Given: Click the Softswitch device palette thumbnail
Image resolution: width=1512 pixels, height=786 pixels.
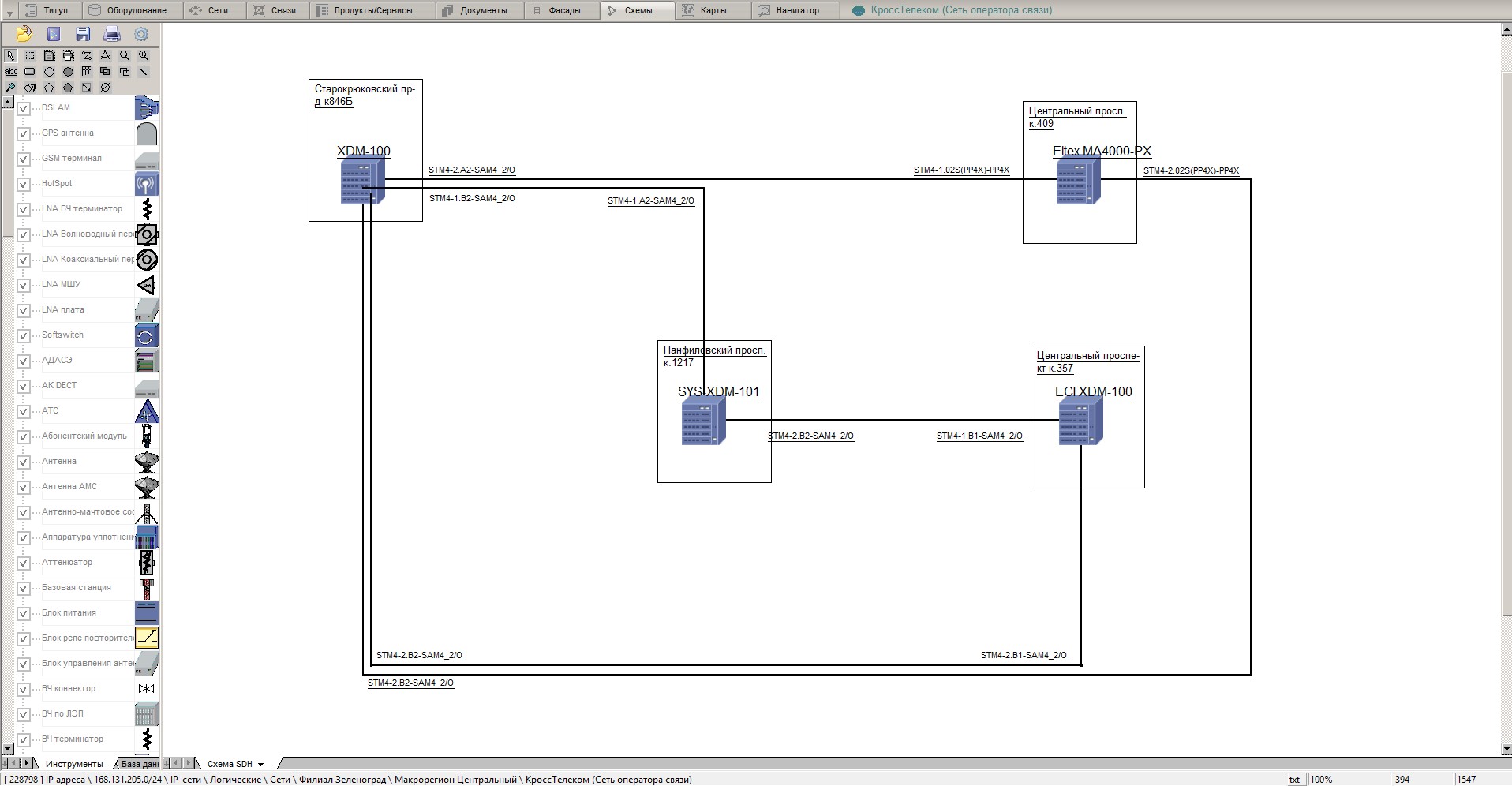Looking at the screenshot, I should [x=147, y=336].
